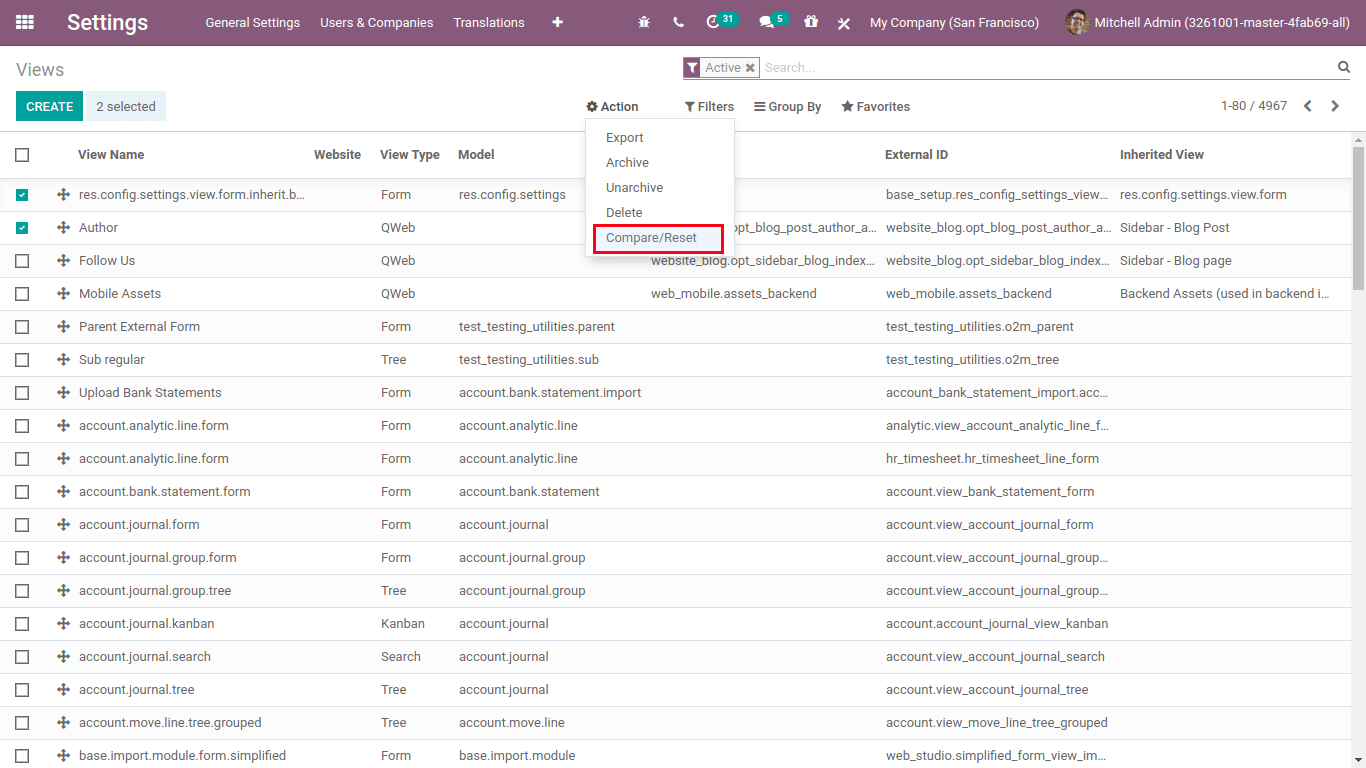
Task: Click drag handle of the Author row
Action: click(63, 228)
